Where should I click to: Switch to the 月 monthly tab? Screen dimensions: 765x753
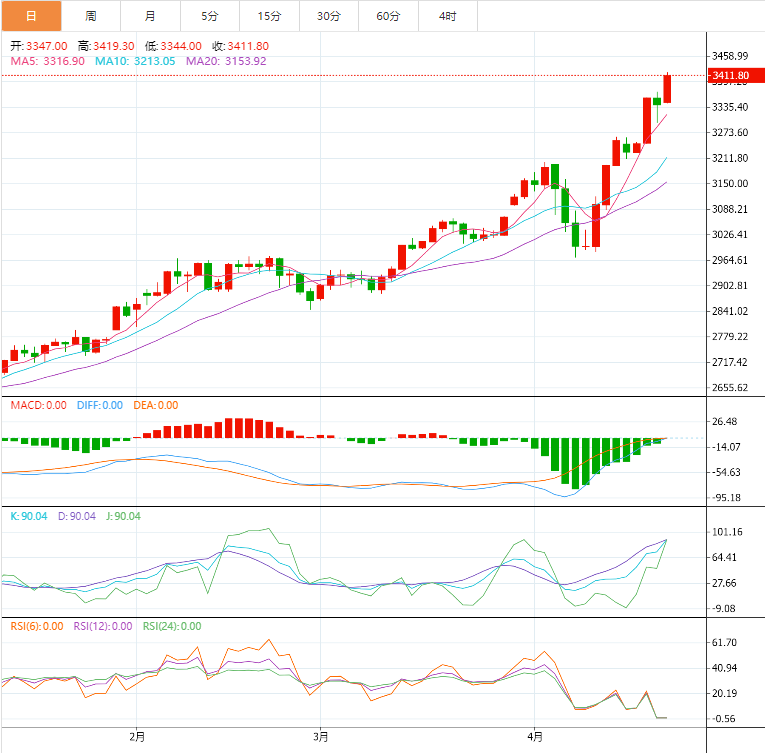(x=150, y=16)
